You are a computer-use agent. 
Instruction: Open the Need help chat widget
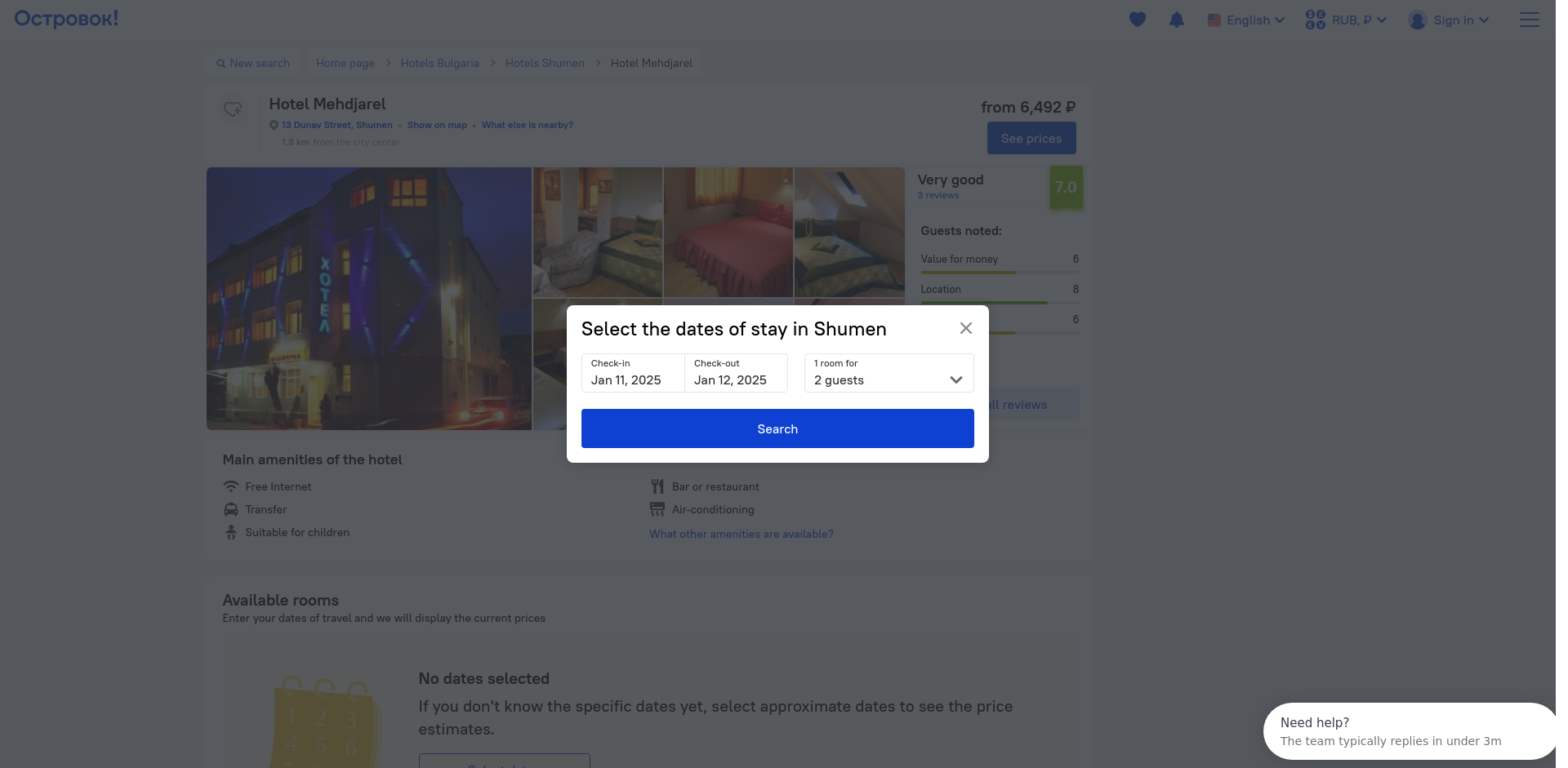coord(1408,731)
